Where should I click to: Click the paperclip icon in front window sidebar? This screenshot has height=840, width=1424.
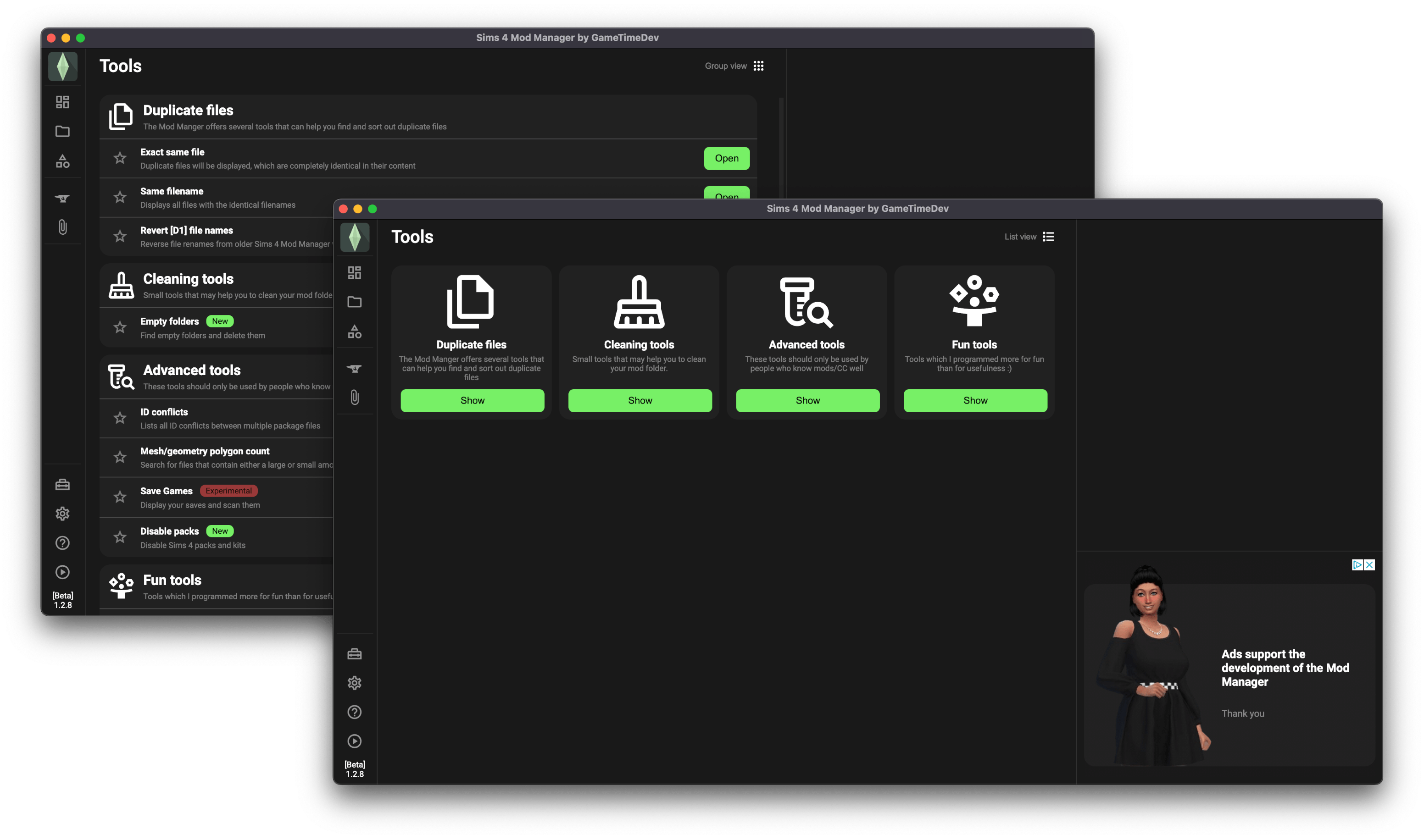[x=355, y=398]
